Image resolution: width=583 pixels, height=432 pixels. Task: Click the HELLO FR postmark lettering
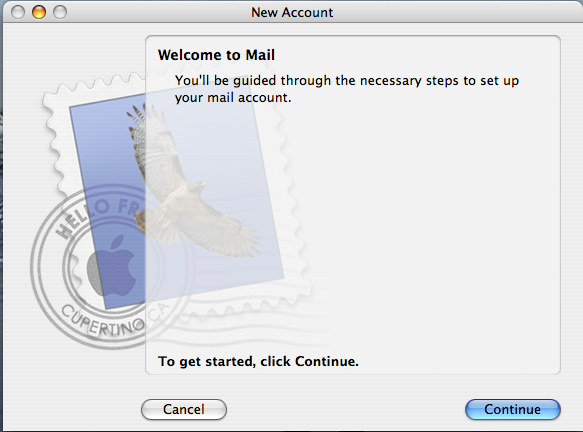(x=97, y=217)
